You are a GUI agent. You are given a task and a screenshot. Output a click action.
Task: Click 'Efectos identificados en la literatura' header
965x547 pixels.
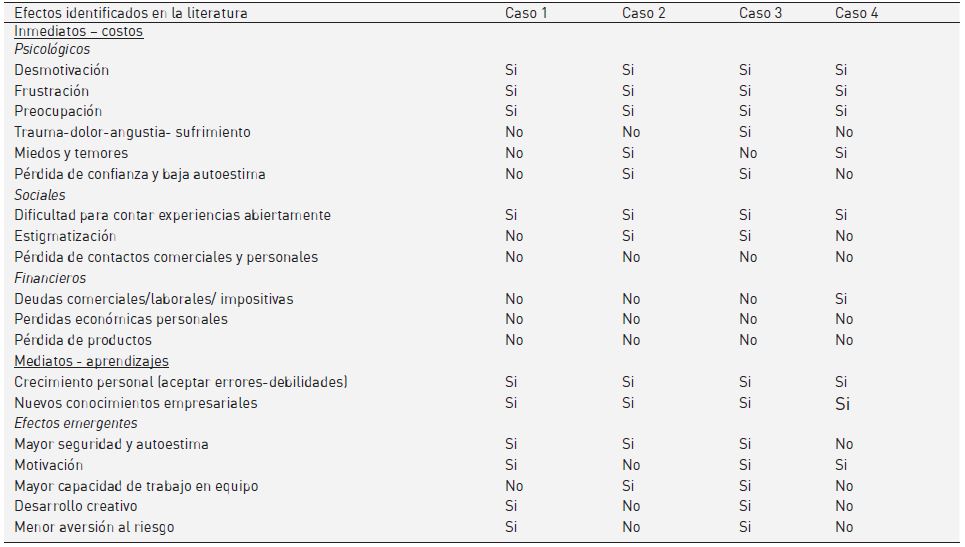[x=131, y=13]
